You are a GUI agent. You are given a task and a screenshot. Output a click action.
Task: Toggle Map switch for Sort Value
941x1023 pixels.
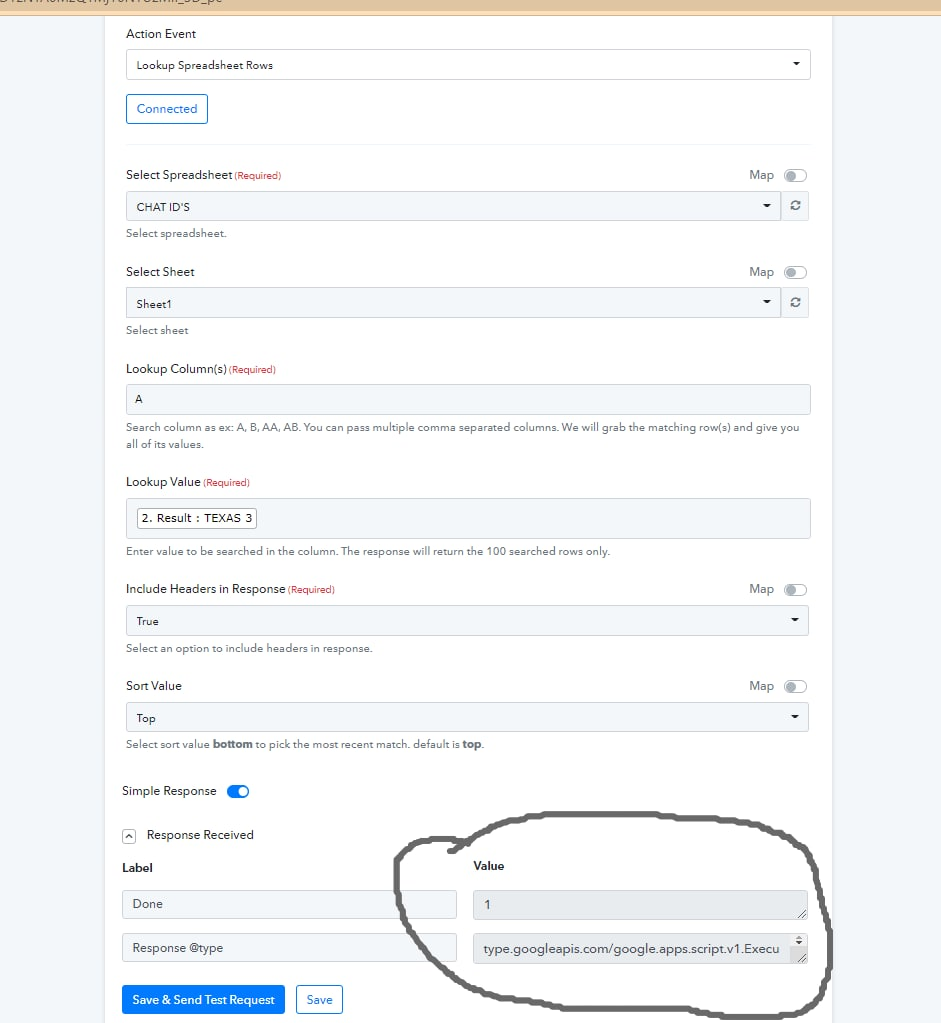pyautogui.click(x=795, y=686)
